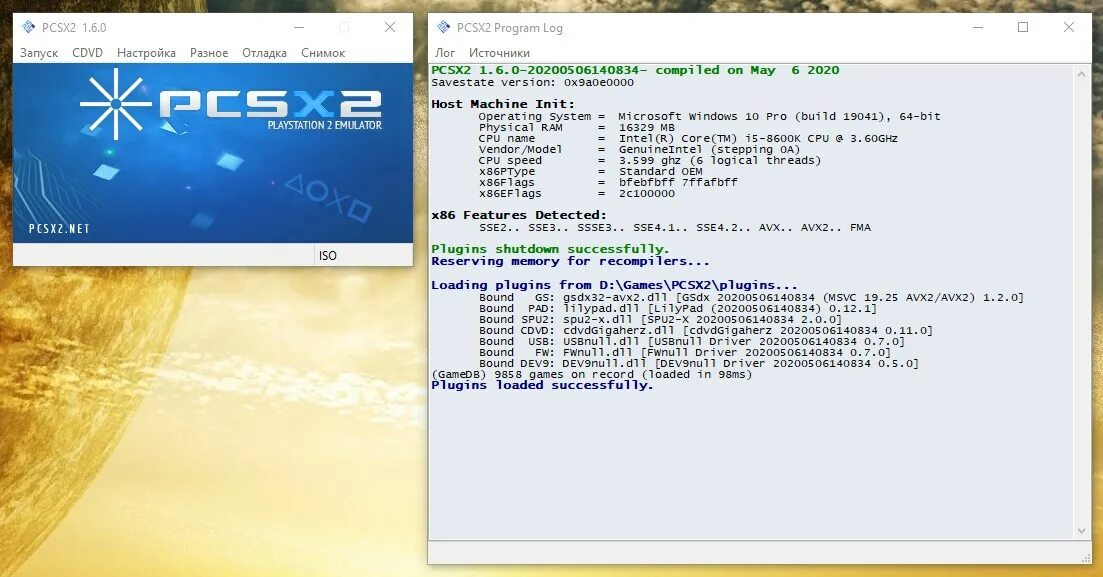Click the 'CPU speed = 3.599 ghz' line

tap(649, 160)
